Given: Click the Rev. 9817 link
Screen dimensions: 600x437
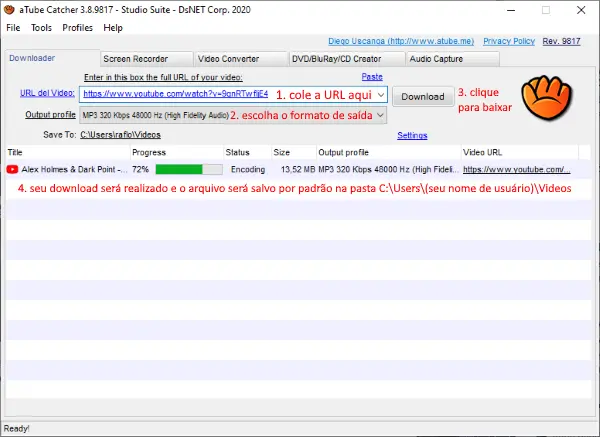Looking at the screenshot, I should tap(561, 41).
